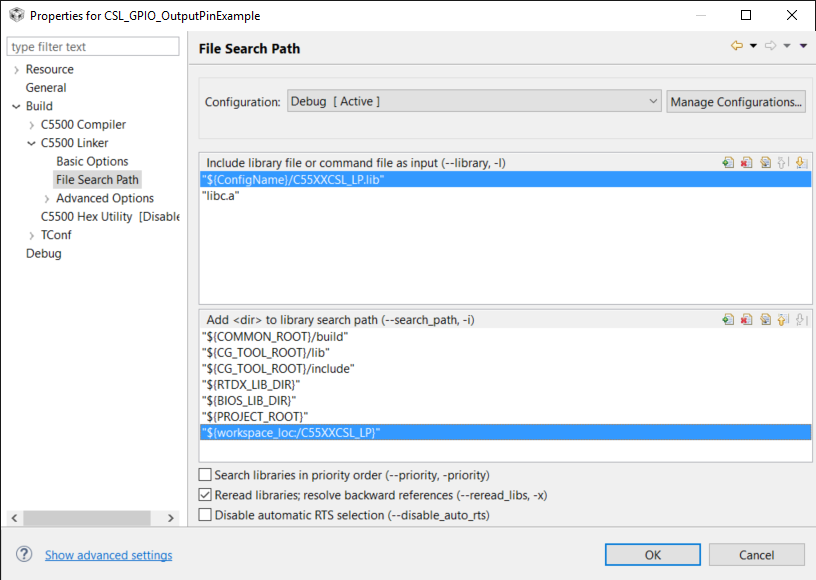Image resolution: width=816 pixels, height=580 pixels.
Task: Click Edit icon for library file list
Action: tap(765, 163)
